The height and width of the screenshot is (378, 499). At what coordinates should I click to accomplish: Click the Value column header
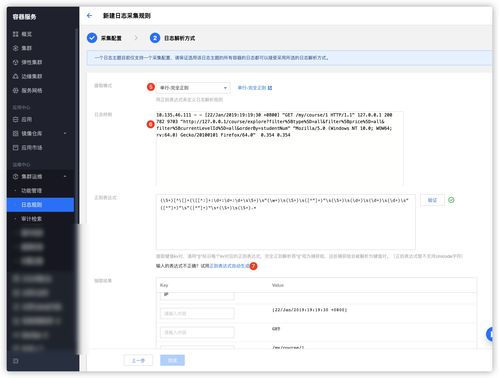coord(278,285)
